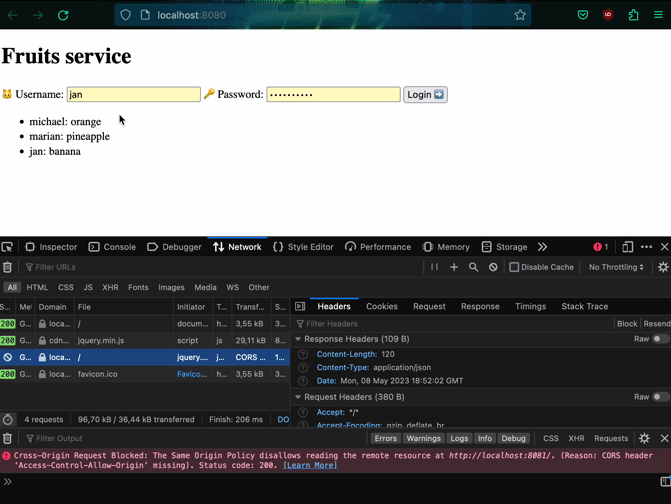Toggle responsive design mode icon
Viewport: 671px width, 504px height.
pyautogui.click(x=627, y=247)
